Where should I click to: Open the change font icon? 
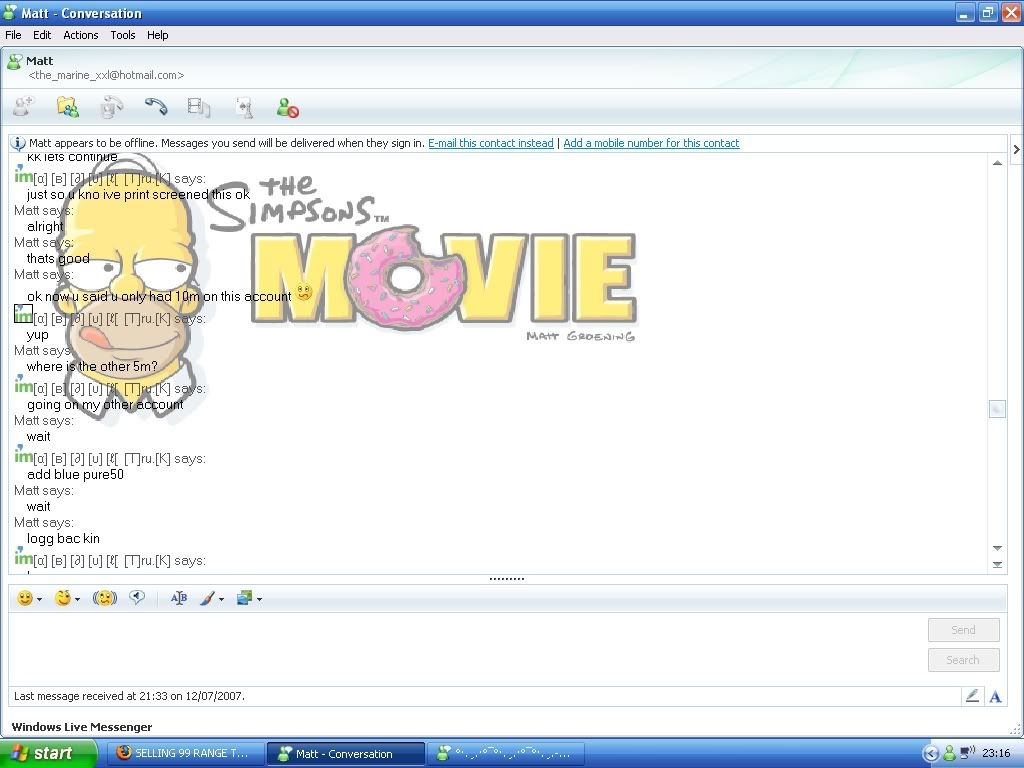point(179,598)
